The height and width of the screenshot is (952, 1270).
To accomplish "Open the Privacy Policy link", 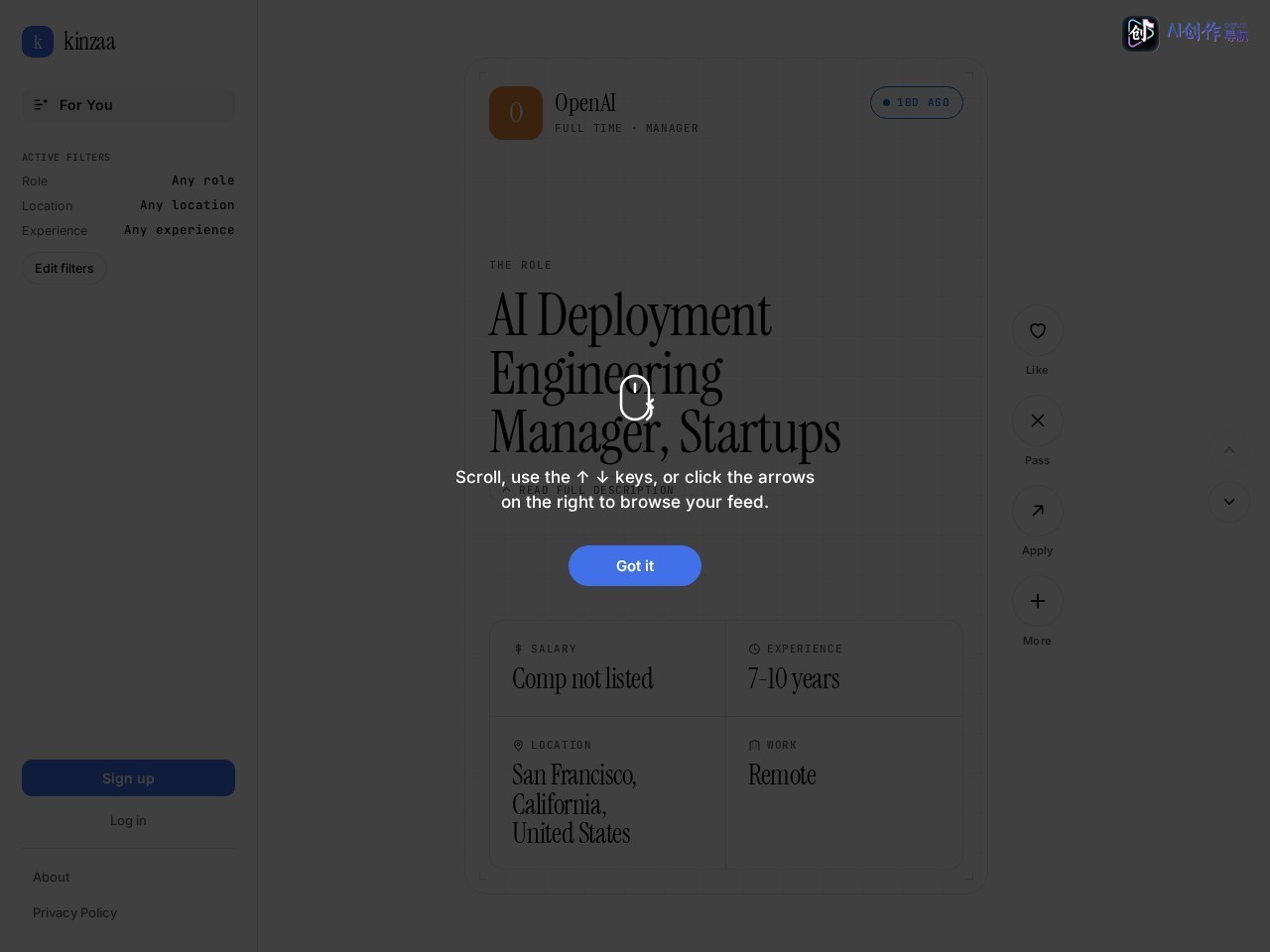I will click(x=75, y=913).
